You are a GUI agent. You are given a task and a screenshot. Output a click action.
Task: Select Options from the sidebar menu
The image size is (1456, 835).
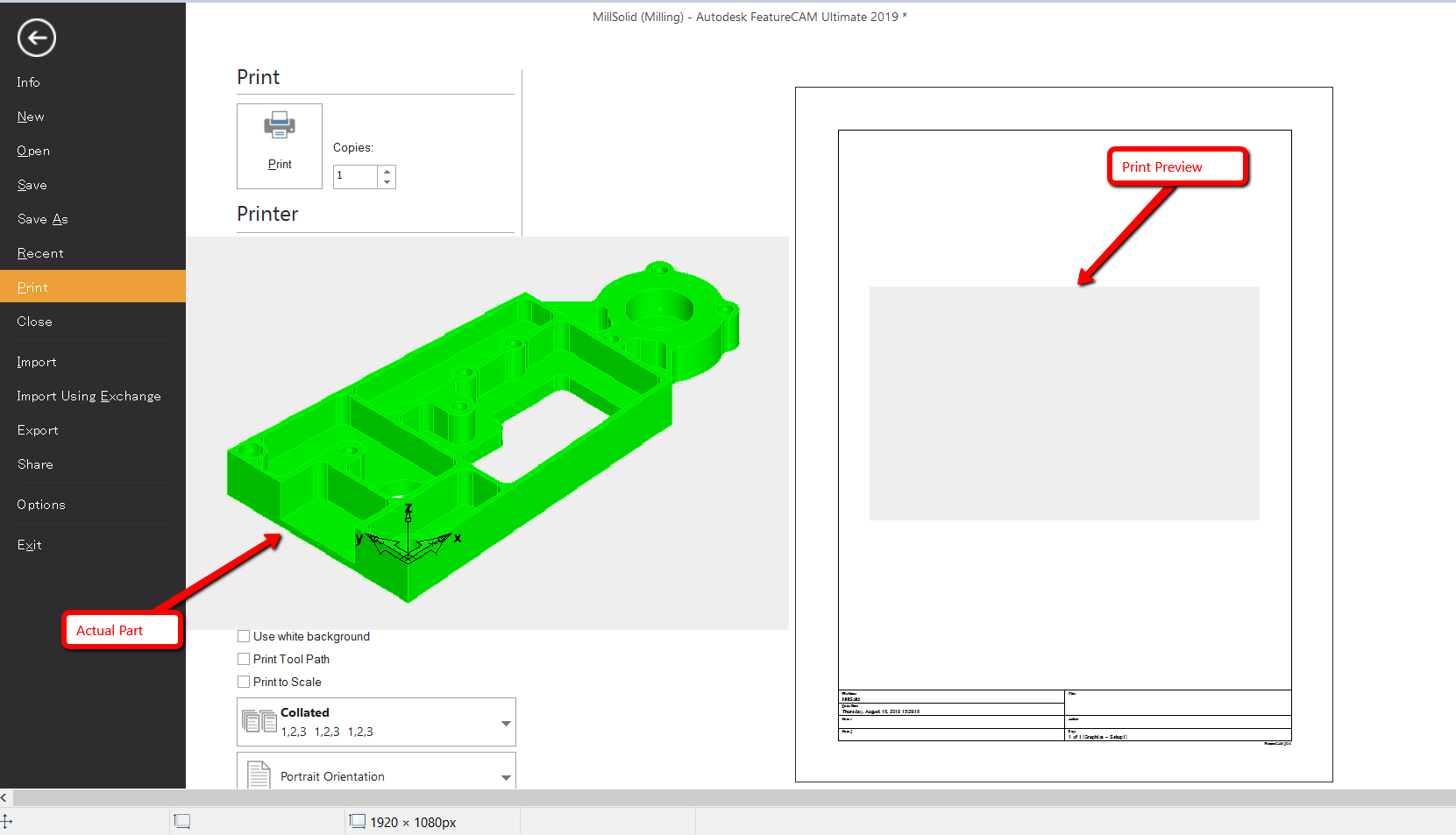coord(40,504)
